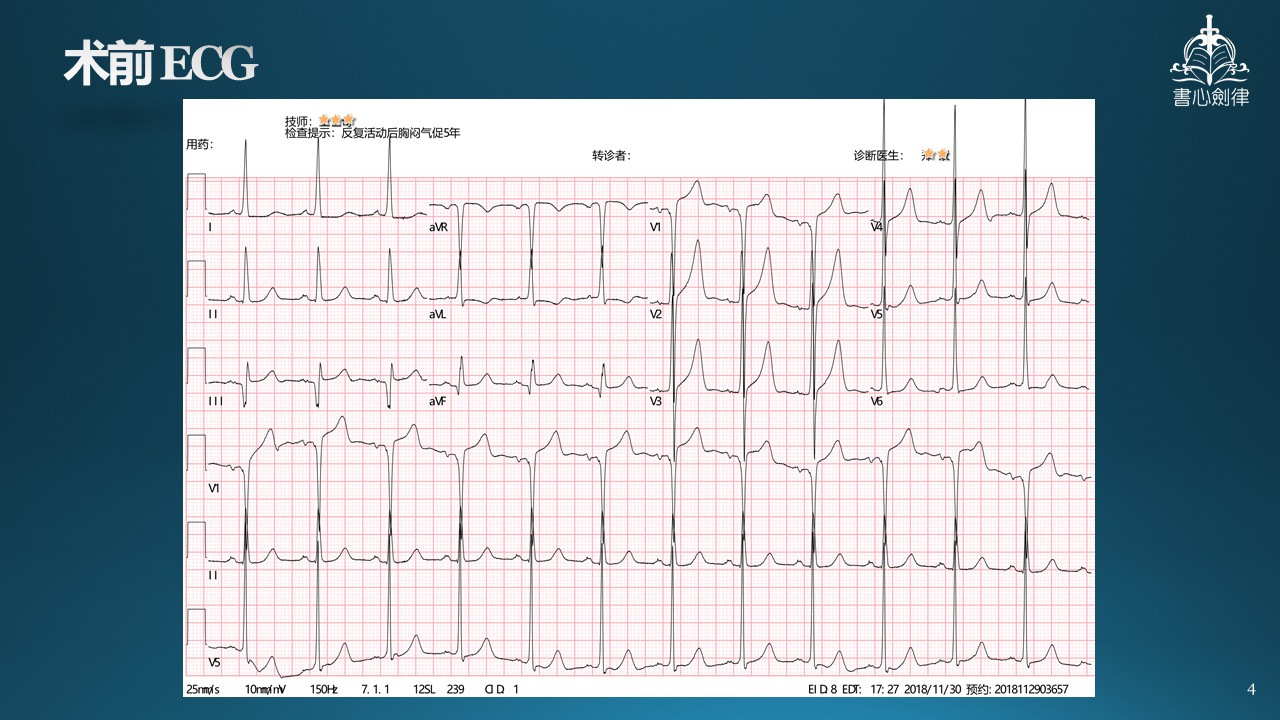Click slide page number 4

tap(1252, 689)
